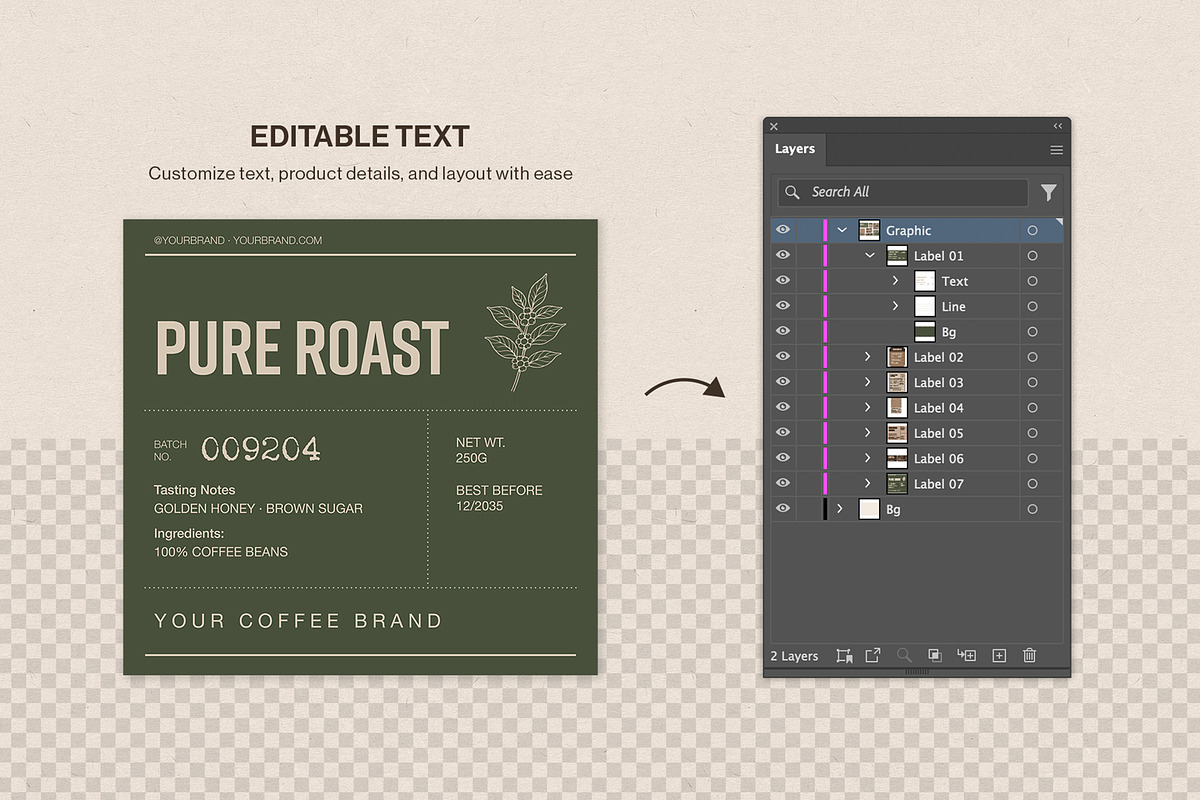Toggle visibility of Label 02
This screenshot has height=800, width=1200.
pyautogui.click(x=783, y=357)
